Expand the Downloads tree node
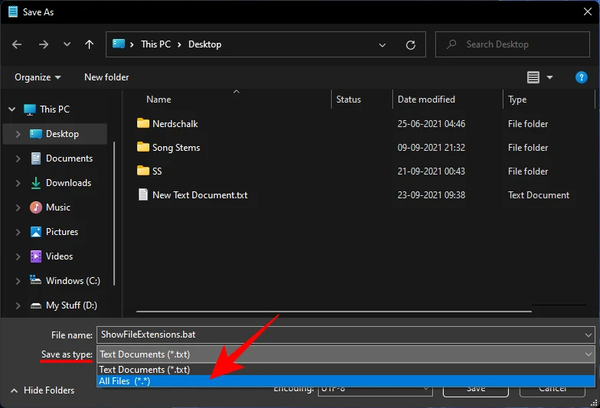The image size is (600, 408). [x=18, y=183]
